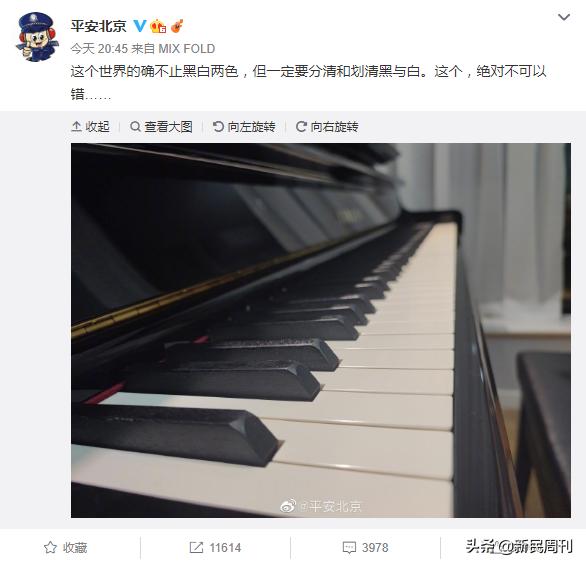The width and height of the screenshot is (586, 567).
Task: Repost using the 11614 share button
Action: pos(215,548)
